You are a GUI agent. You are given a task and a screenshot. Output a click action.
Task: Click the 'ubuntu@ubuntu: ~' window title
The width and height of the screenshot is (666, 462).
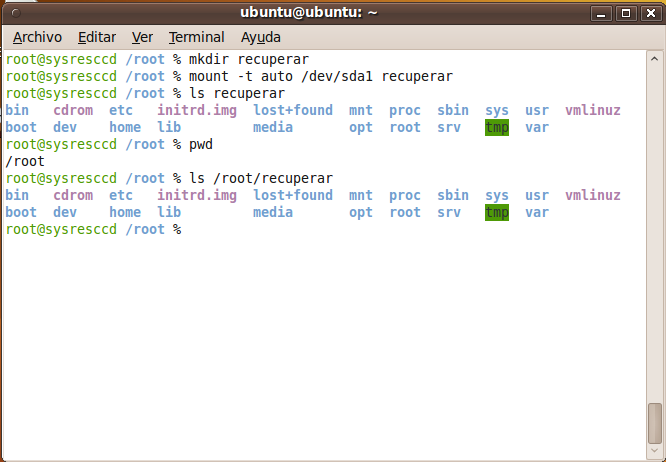click(x=309, y=13)
